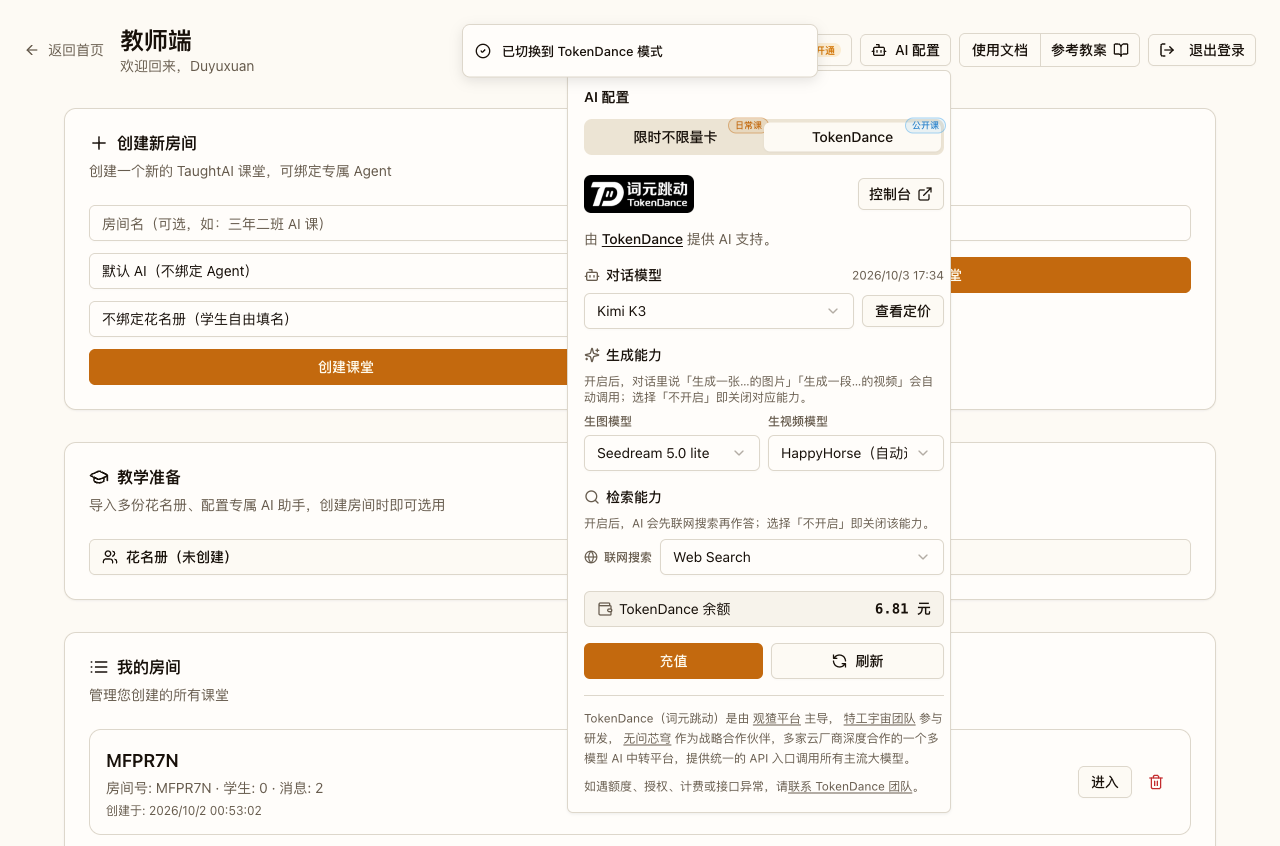
Task: Open the Web Search dropdown
Action: pyautogui.click(x=802, y=557)
